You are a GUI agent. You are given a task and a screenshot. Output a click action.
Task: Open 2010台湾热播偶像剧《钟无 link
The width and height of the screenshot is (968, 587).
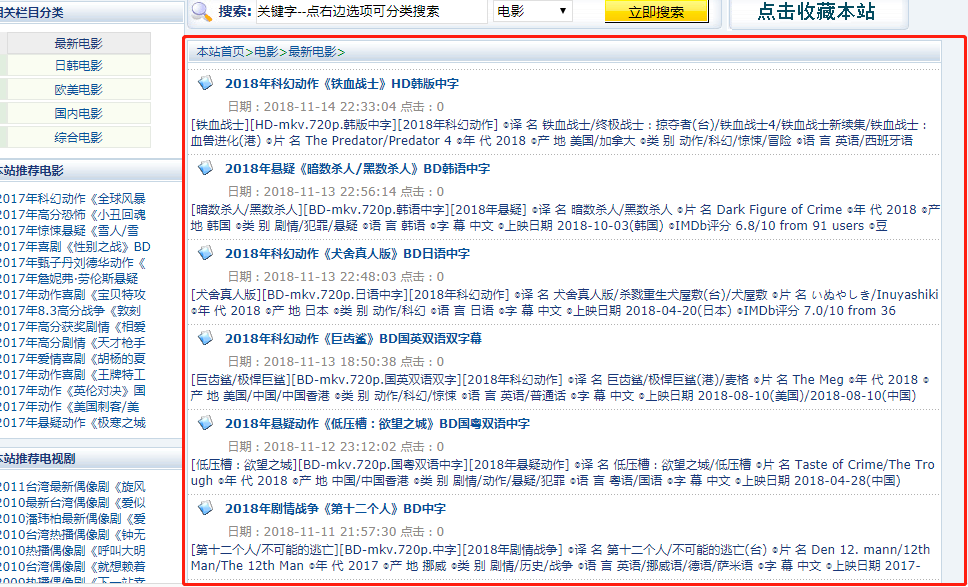click(72, 535)
